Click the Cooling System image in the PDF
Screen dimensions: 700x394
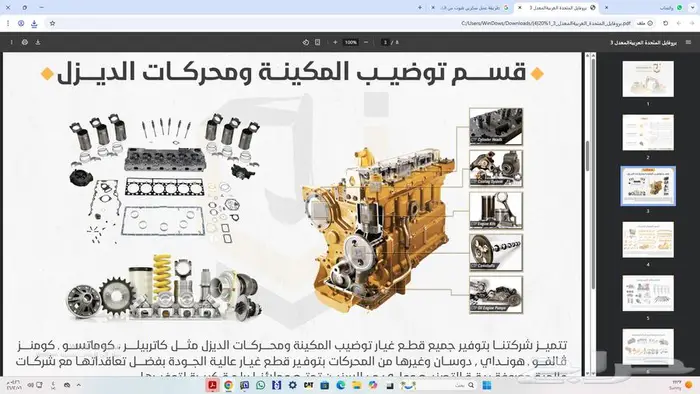(x=496, y=169)
